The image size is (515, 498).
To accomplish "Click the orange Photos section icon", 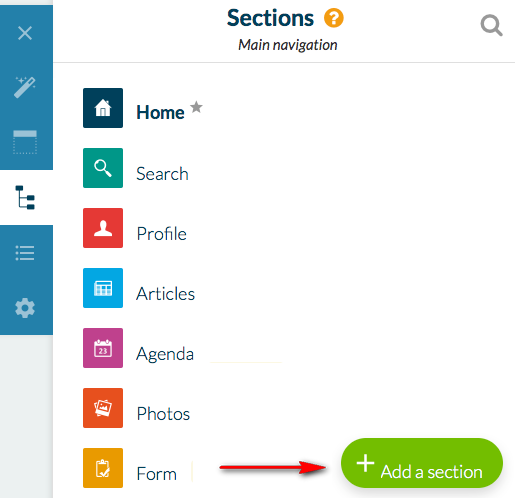I will click(x=103, y=408).
